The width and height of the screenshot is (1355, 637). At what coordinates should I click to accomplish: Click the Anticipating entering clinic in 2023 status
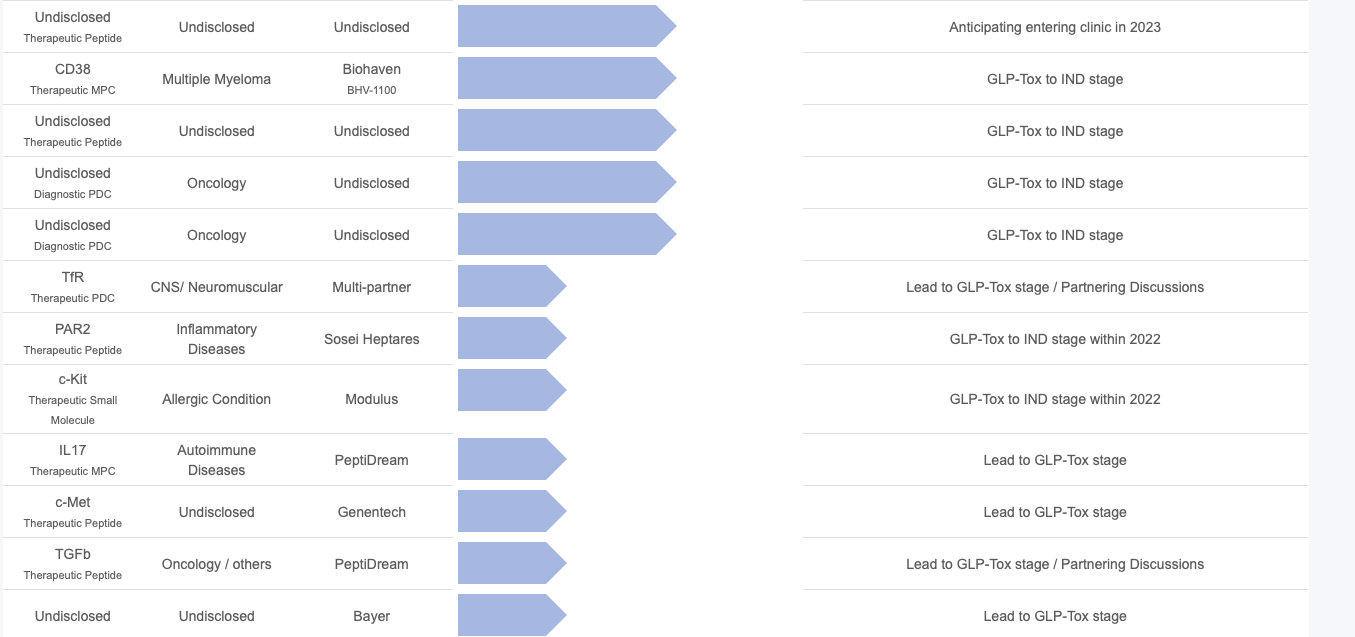pos(1055,27)
